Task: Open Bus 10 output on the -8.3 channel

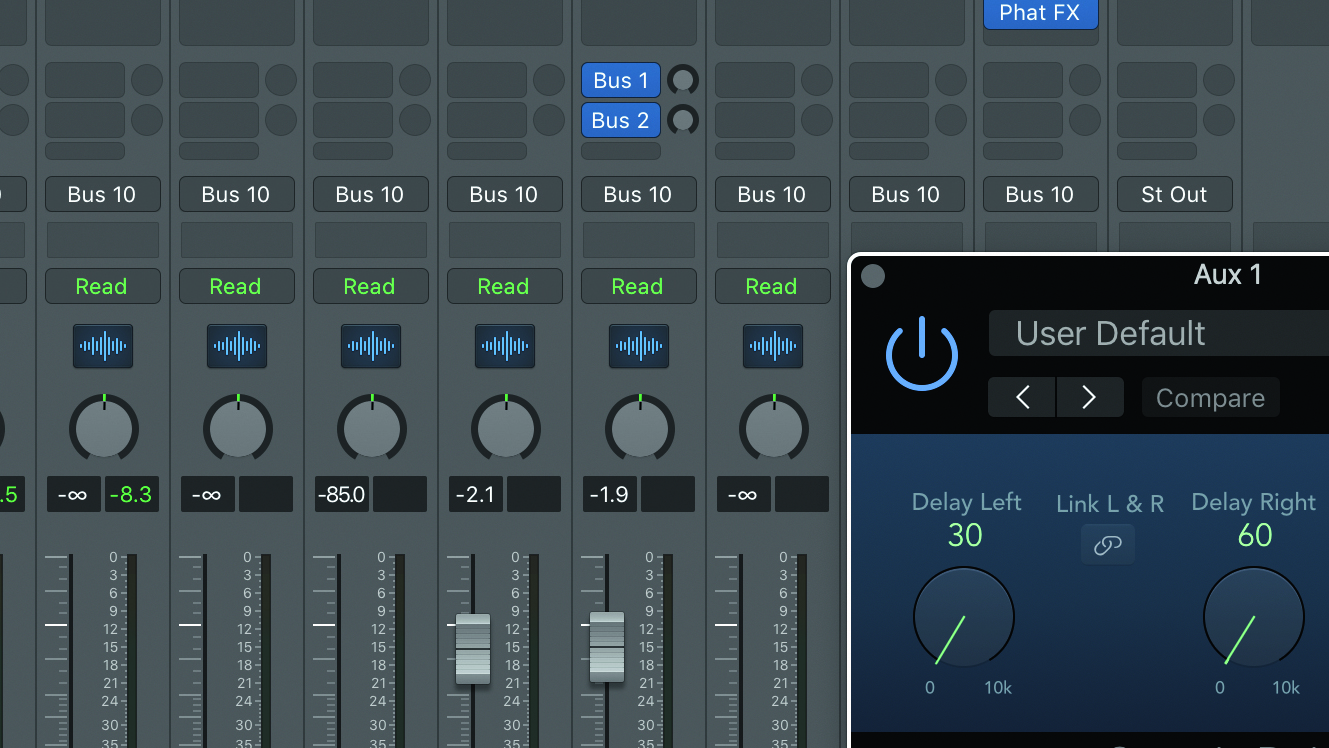Action: tap(102, 194)
